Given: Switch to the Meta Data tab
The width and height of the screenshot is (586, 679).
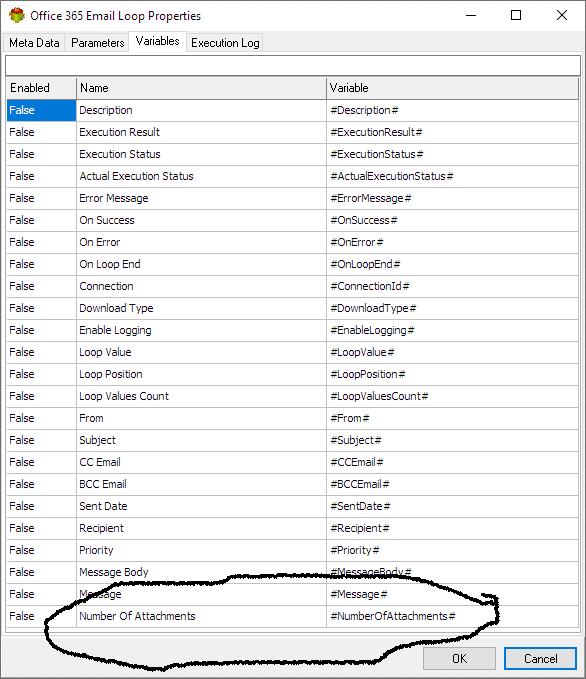Looking at the screenshot, I should click(x=34, y=43).
